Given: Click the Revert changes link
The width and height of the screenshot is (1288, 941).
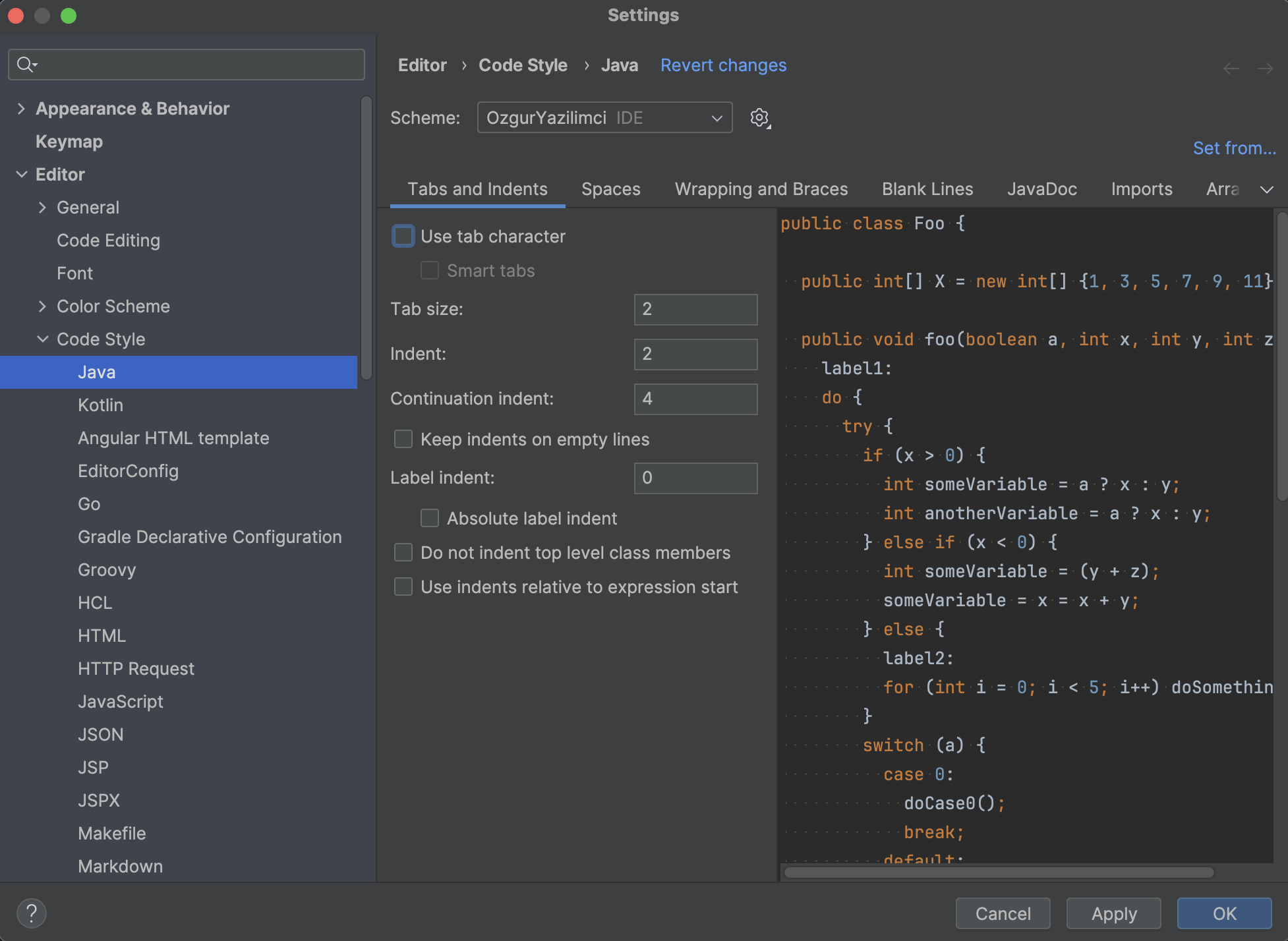Looking at the screenshot, I should (x=723, y=65).
